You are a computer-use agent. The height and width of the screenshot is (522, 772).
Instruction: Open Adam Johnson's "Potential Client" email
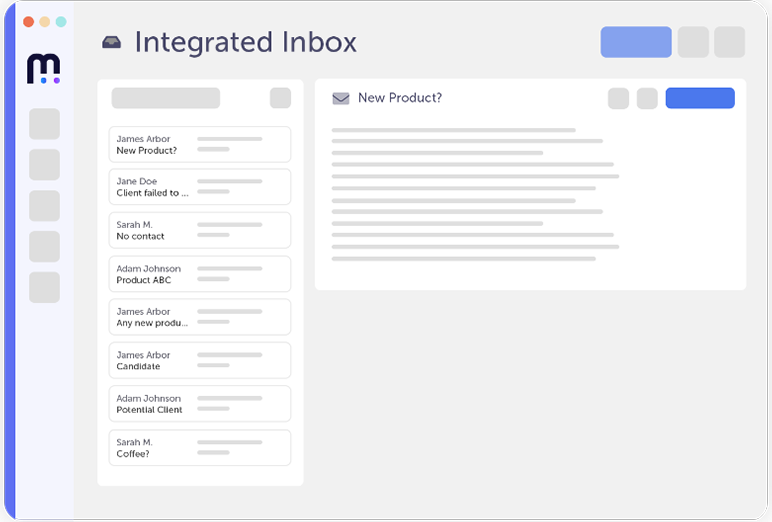[199, 404]
